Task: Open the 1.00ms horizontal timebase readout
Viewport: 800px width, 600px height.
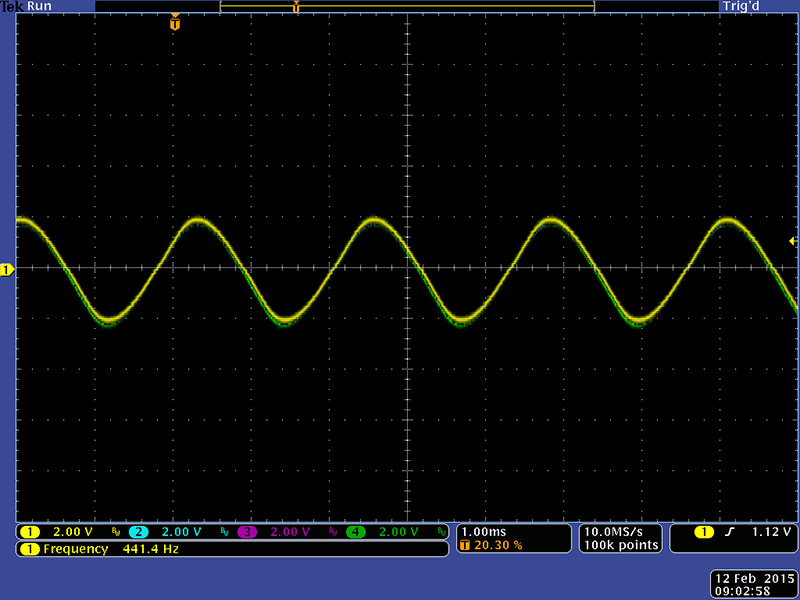Action: tap(484, 531)
